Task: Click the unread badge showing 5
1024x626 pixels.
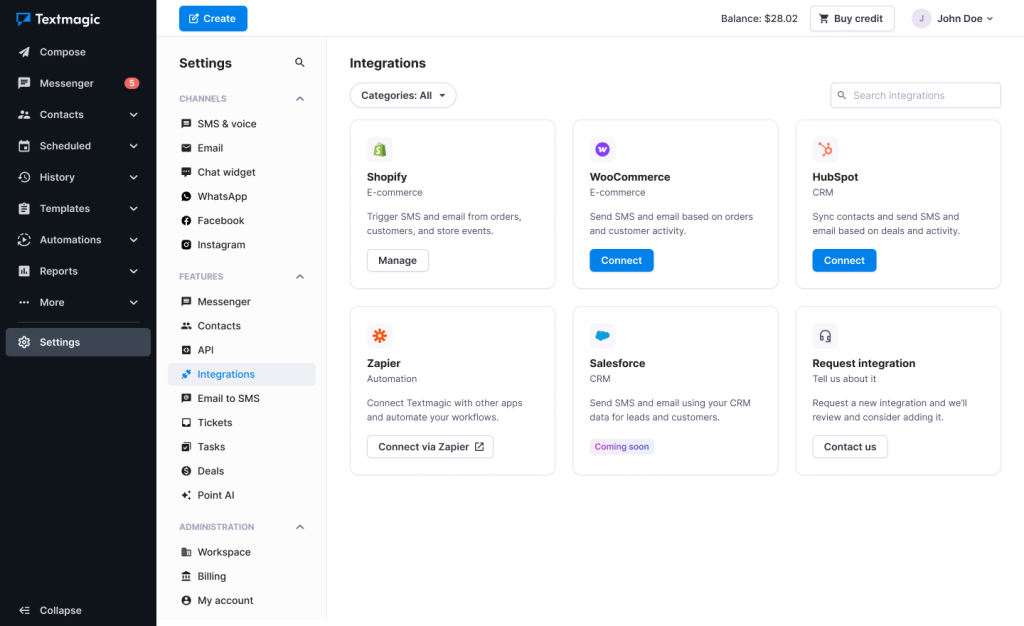Action: [x=132, y=83]
